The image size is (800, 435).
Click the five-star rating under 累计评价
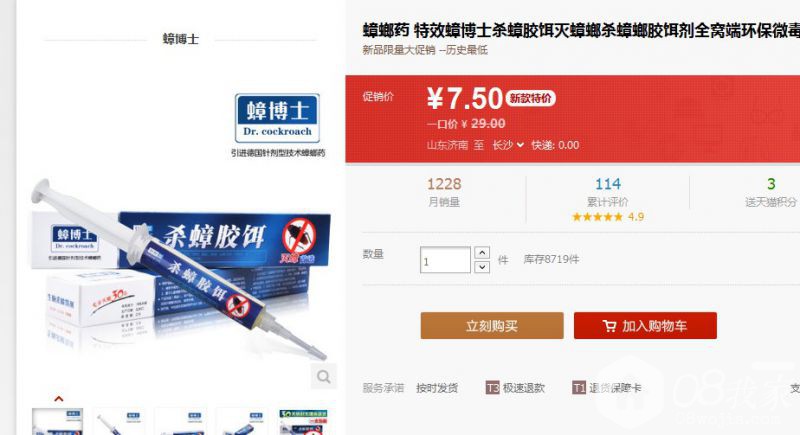(x=597, y=217)
